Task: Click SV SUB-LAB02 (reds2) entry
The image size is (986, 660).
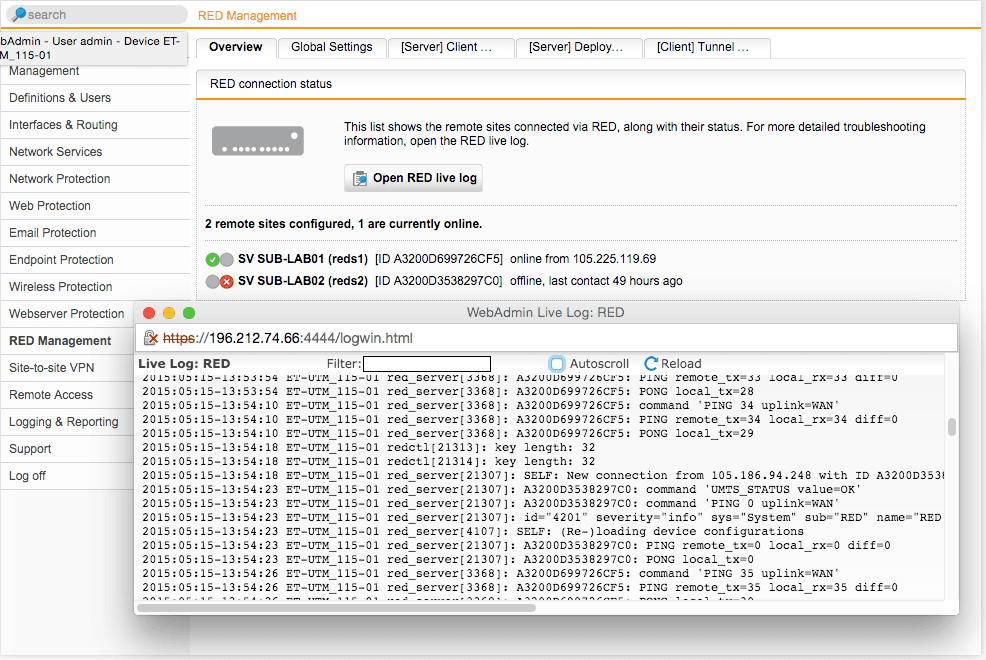Action: coord(302,282)
